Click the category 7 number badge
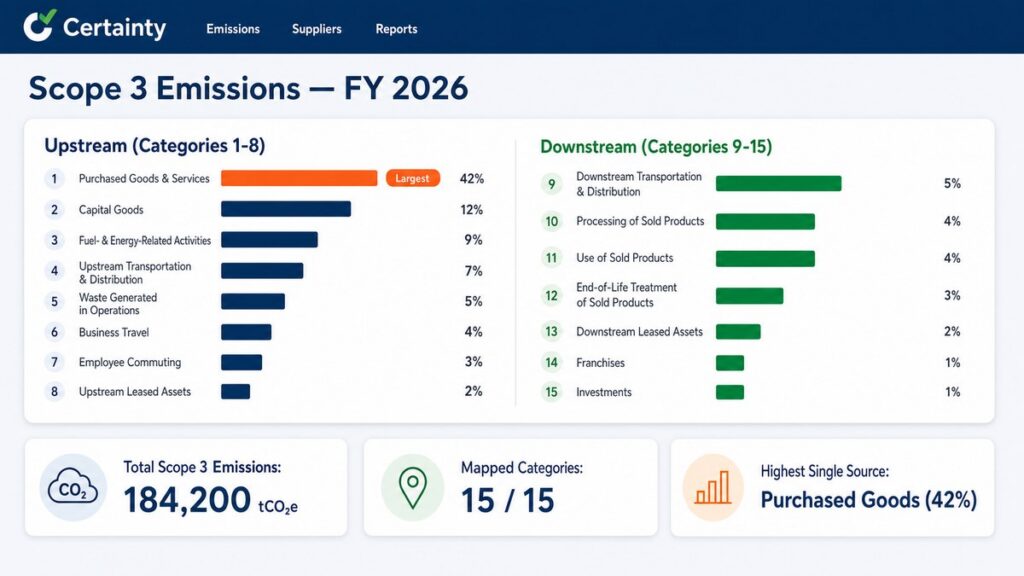Screen dimensions: 1024x576 54,362
